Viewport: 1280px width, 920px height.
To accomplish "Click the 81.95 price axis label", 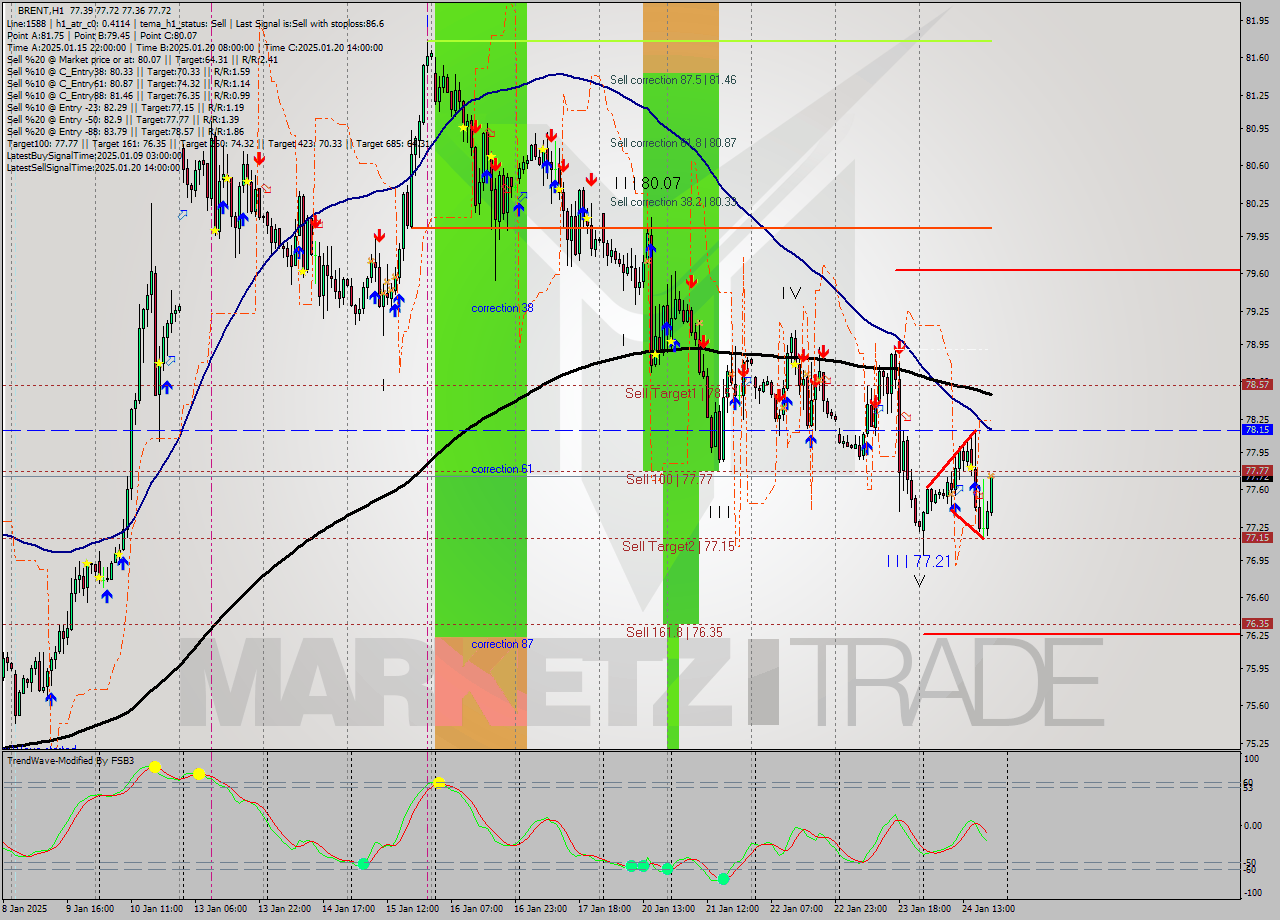I will pyautogui.click(x=1257, y=20).
